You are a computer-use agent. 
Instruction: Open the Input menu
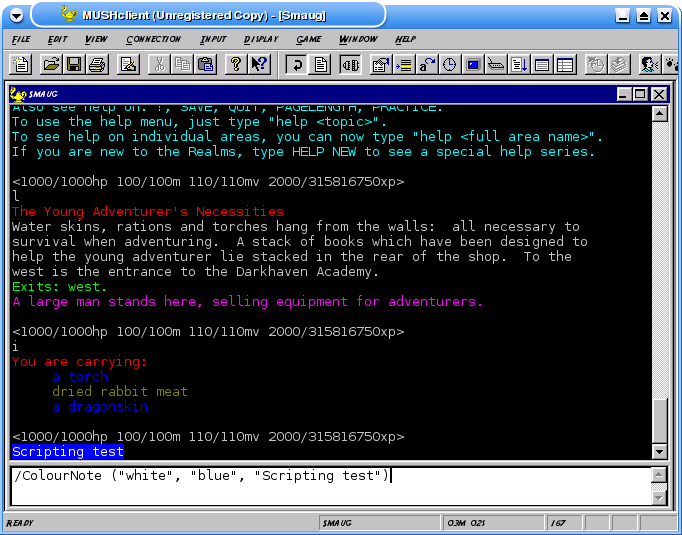pos(213,39)
